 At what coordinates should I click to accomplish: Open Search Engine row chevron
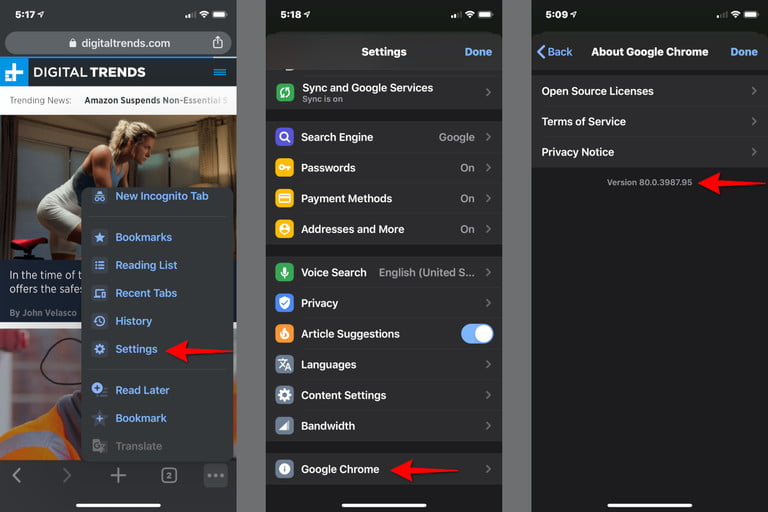pyautogui.click(x=488, y=137)
